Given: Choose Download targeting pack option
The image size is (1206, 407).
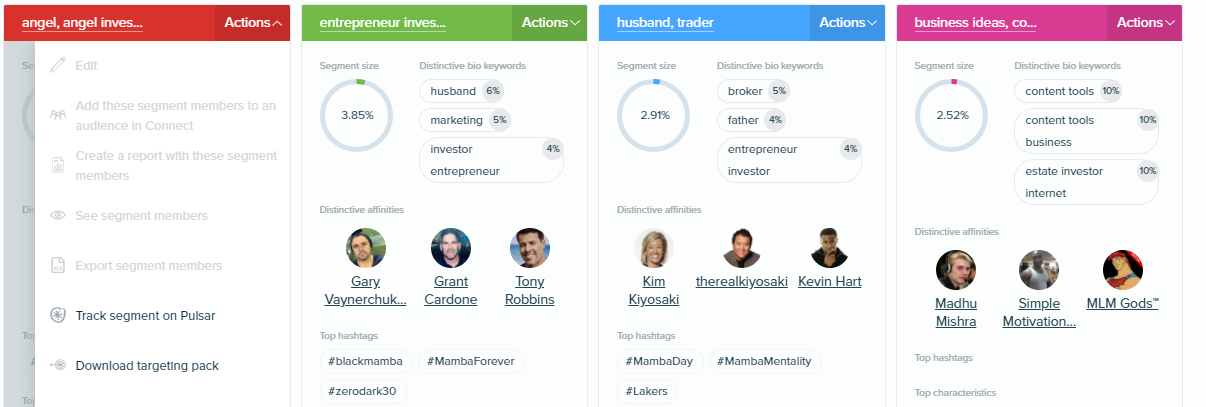Looking at the screenshot, I should coord(147,366).
